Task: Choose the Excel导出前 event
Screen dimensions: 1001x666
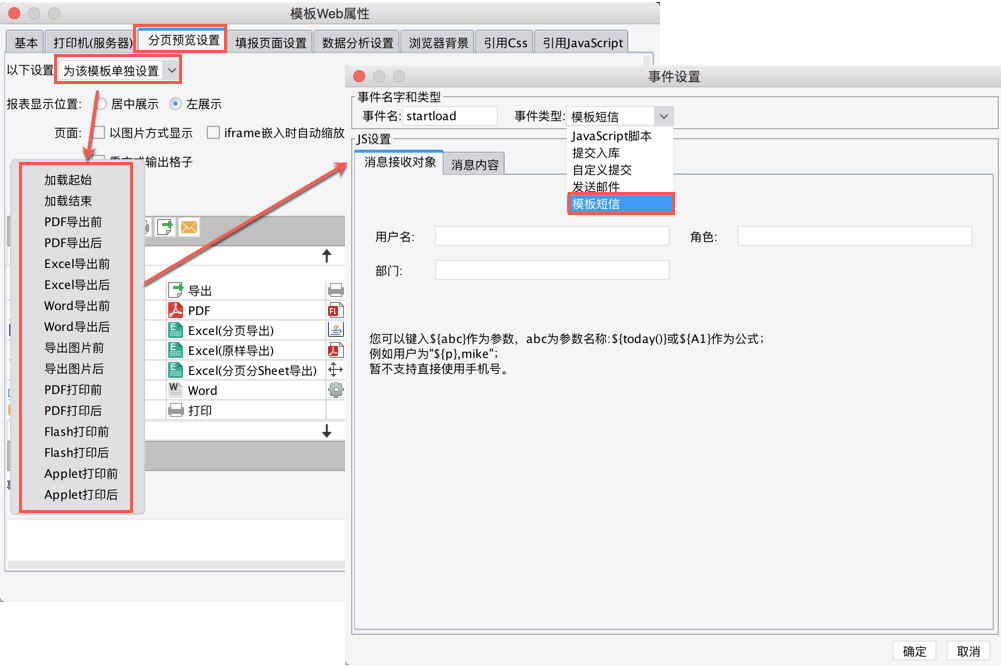Action: [x=76, y=264]
